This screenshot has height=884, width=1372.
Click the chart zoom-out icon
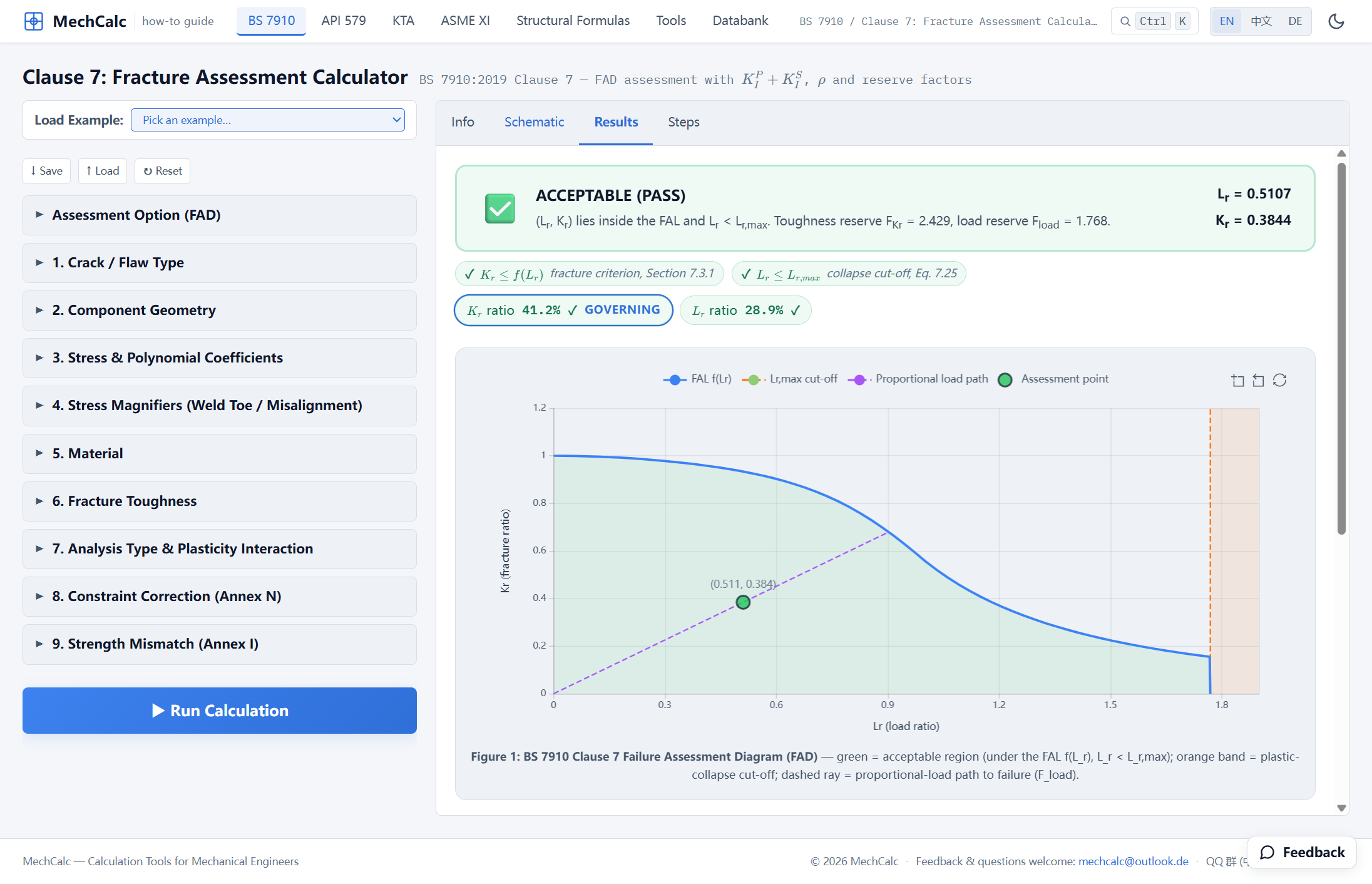(x=1258, y=380)
